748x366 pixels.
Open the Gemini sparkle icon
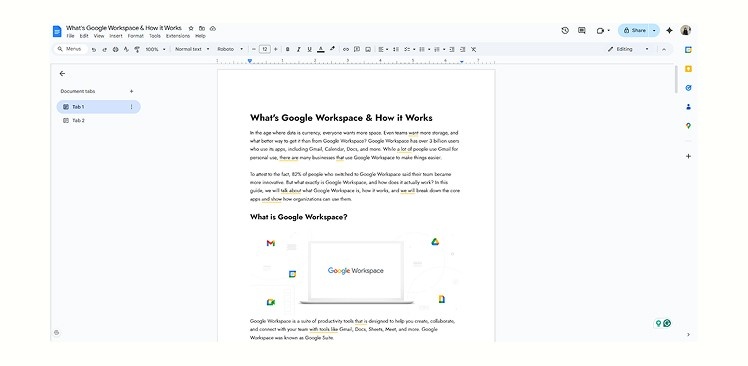pyautogui.click(x=669, y=31)
